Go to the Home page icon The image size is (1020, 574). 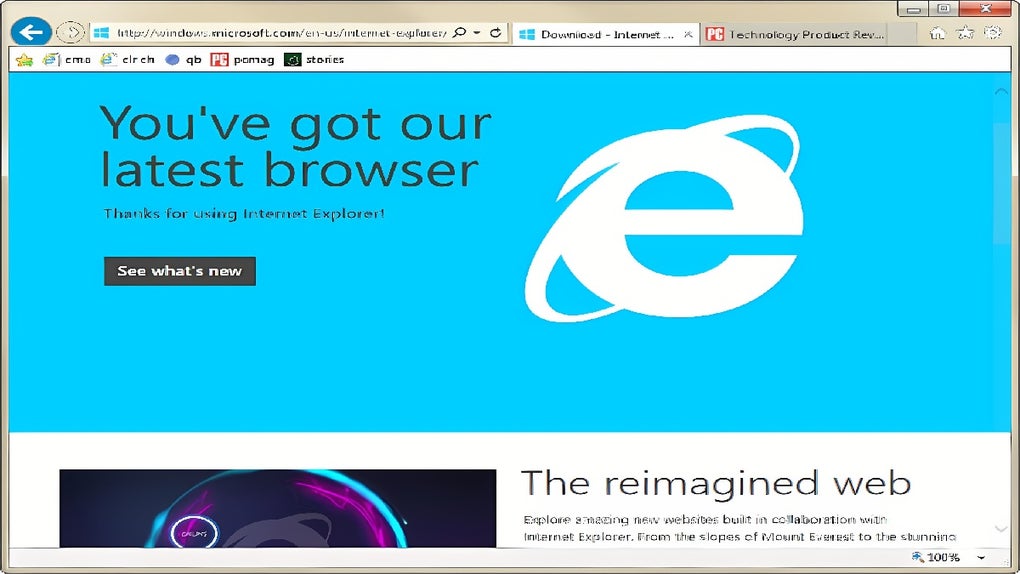[937, 33]
